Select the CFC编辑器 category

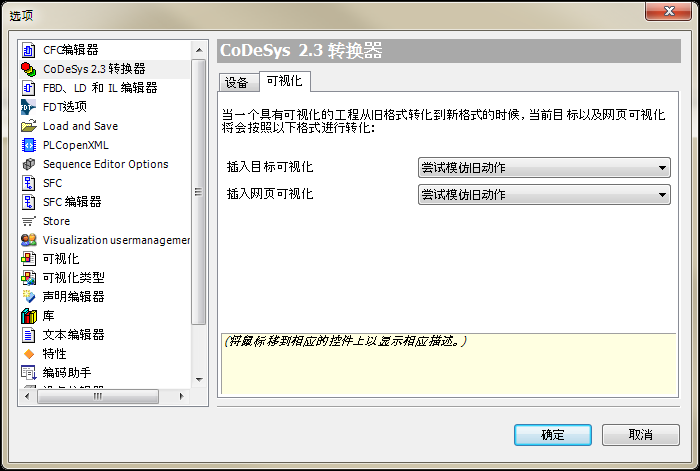pos(71,50)
